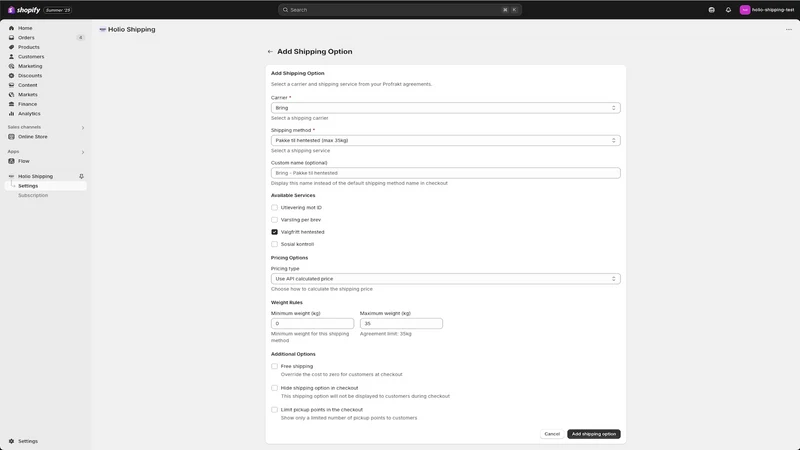
Task: Click the Flow app icon
Action: tap(11, 161)
